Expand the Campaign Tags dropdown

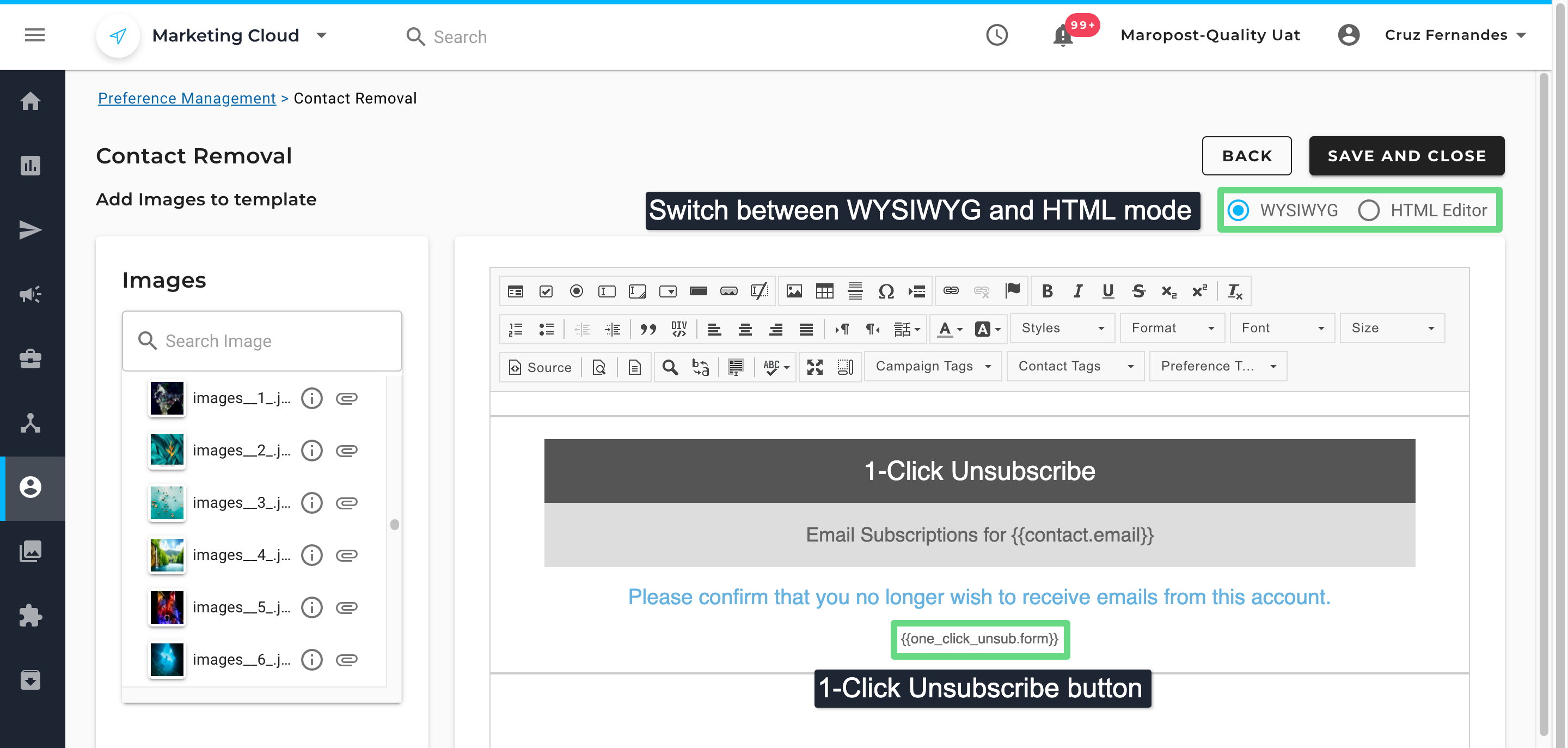click(x=933, y=366)
